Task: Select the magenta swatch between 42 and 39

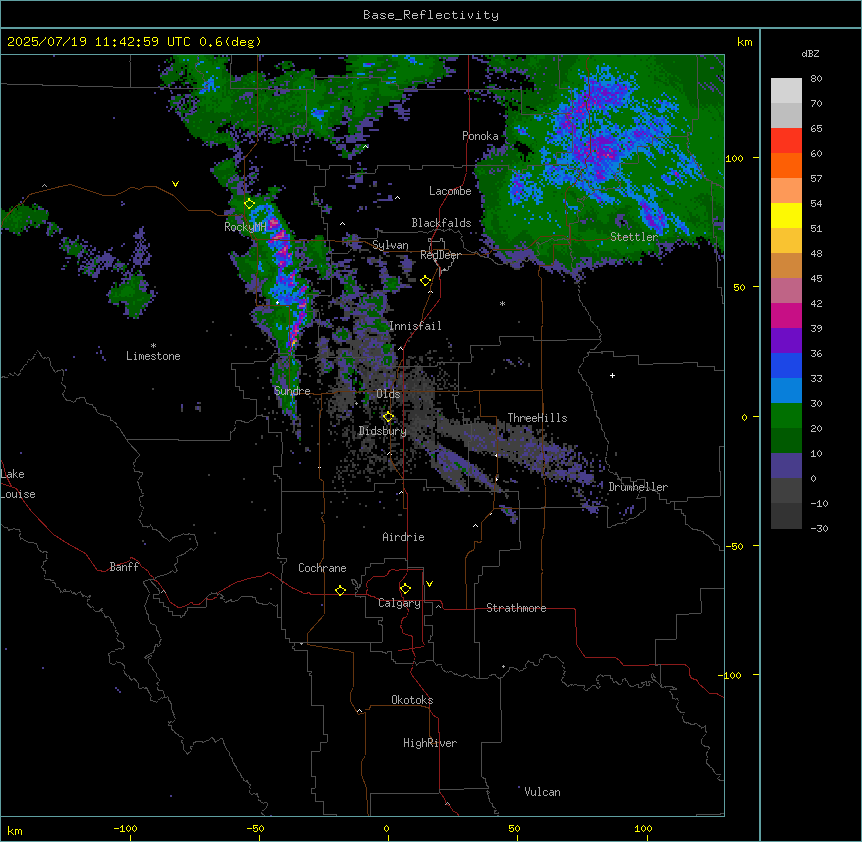Action: 786,315
